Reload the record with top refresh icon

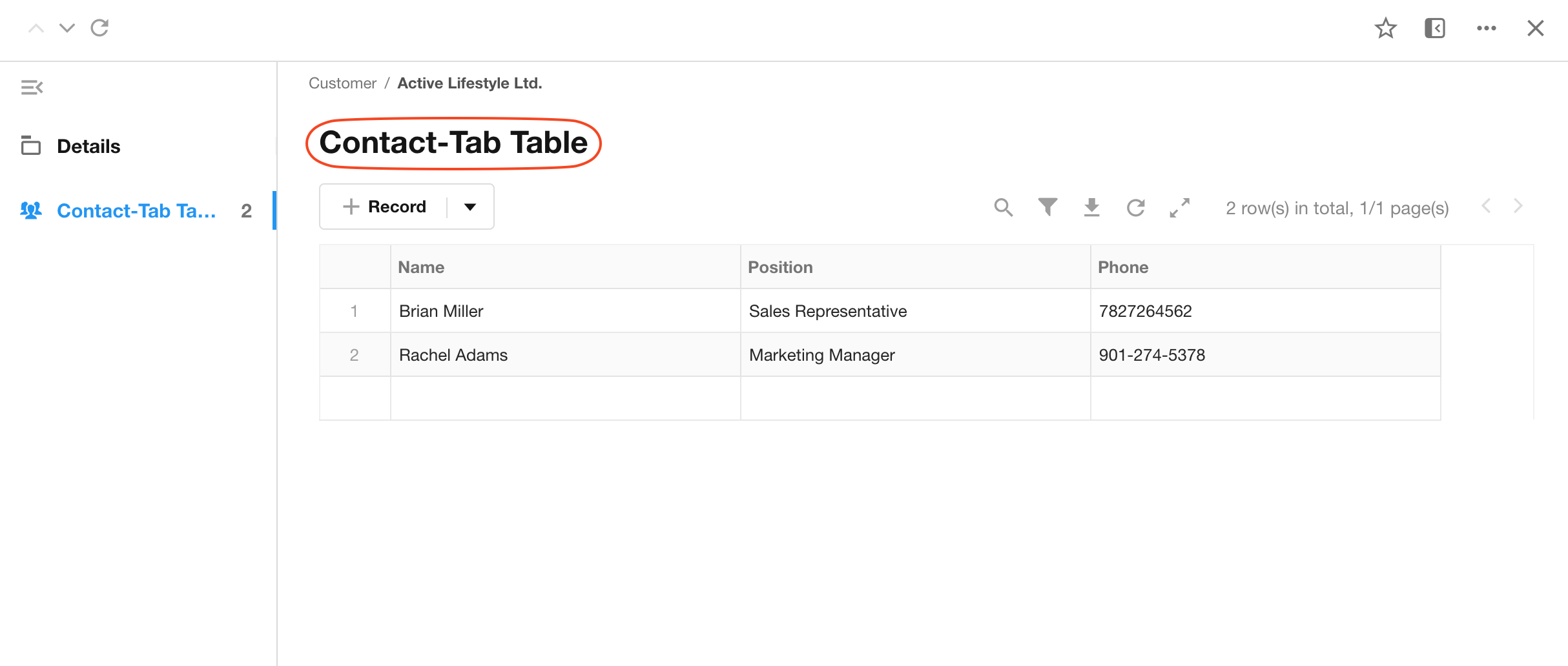tap(99, 28)
